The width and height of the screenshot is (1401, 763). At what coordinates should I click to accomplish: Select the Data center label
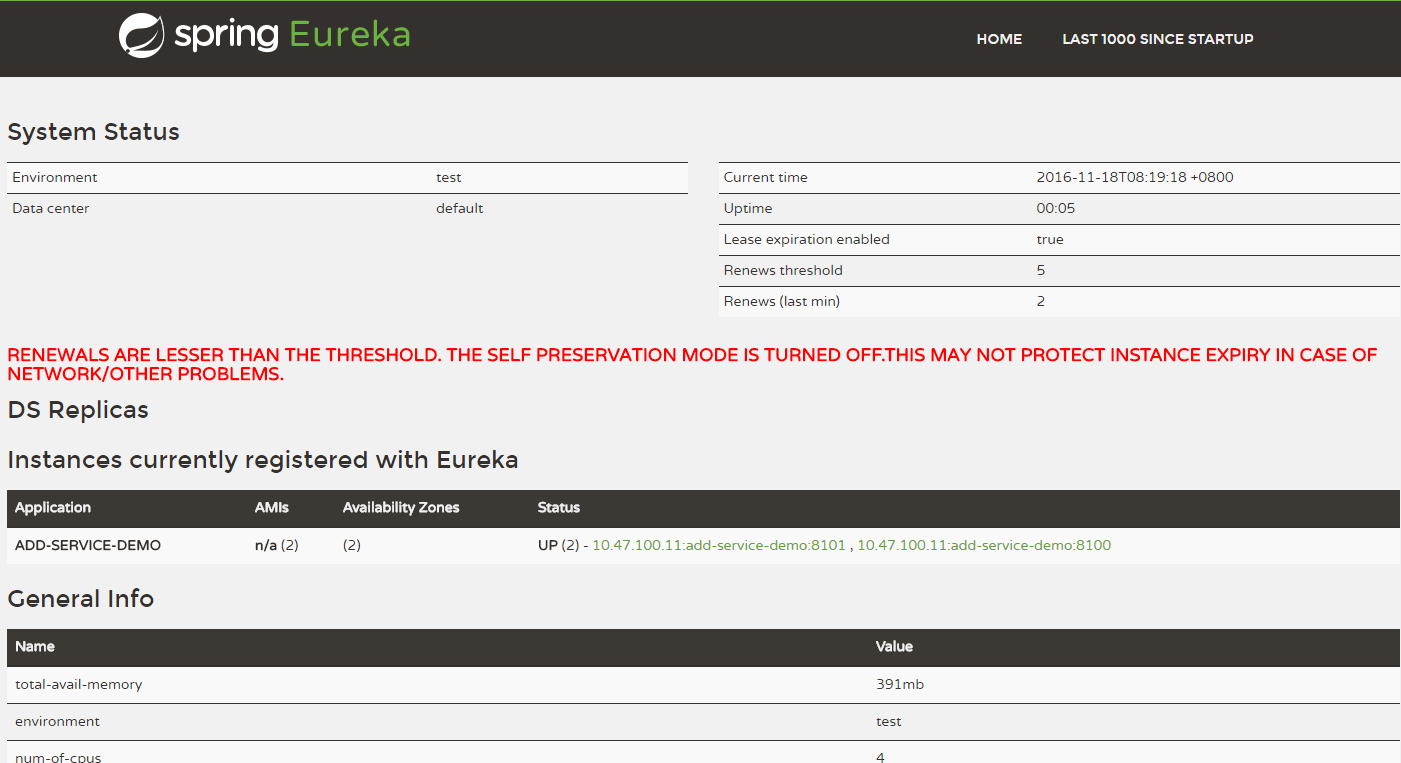coord(51,208)
